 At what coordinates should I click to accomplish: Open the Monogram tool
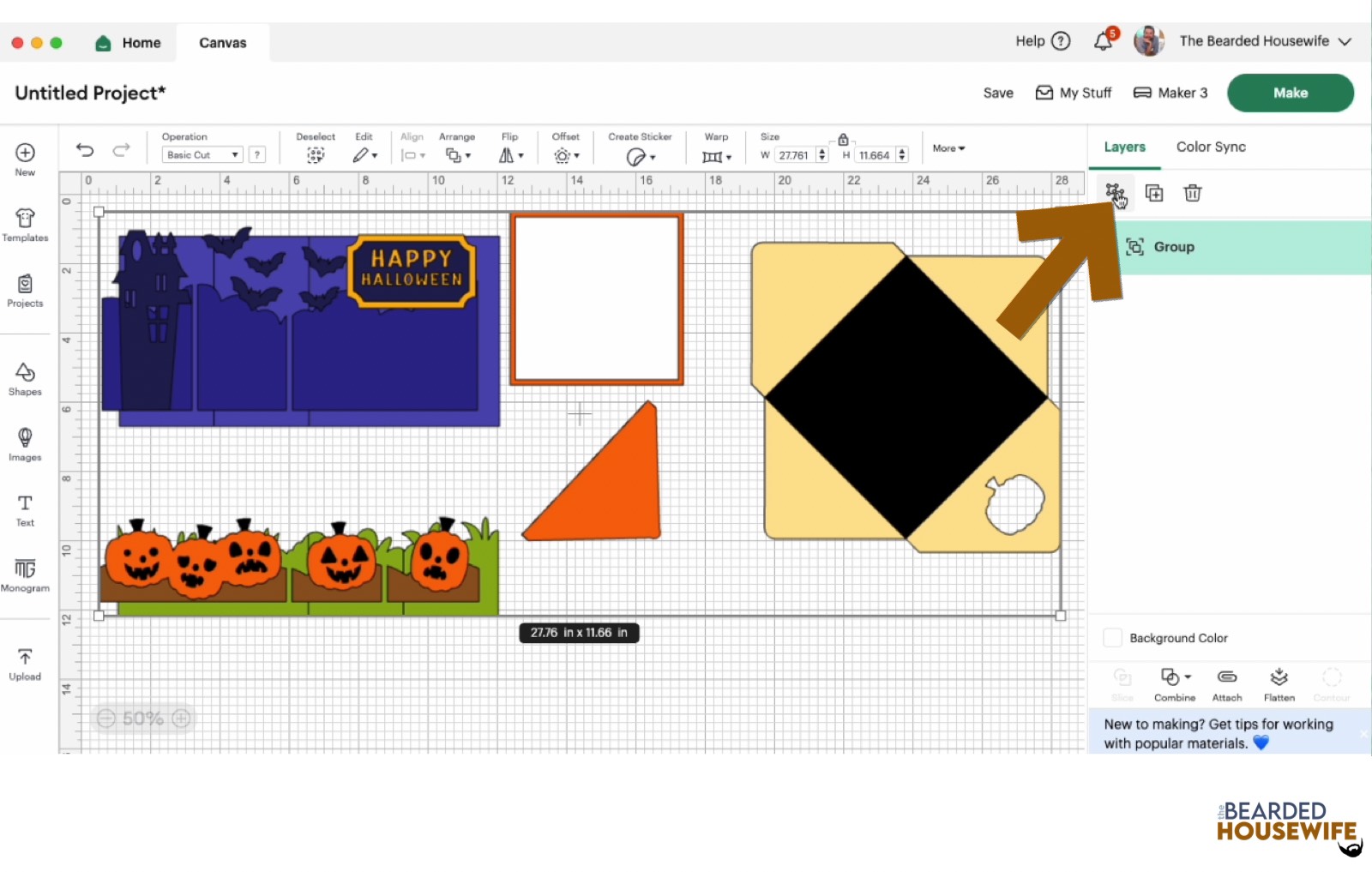pos(25,574)
